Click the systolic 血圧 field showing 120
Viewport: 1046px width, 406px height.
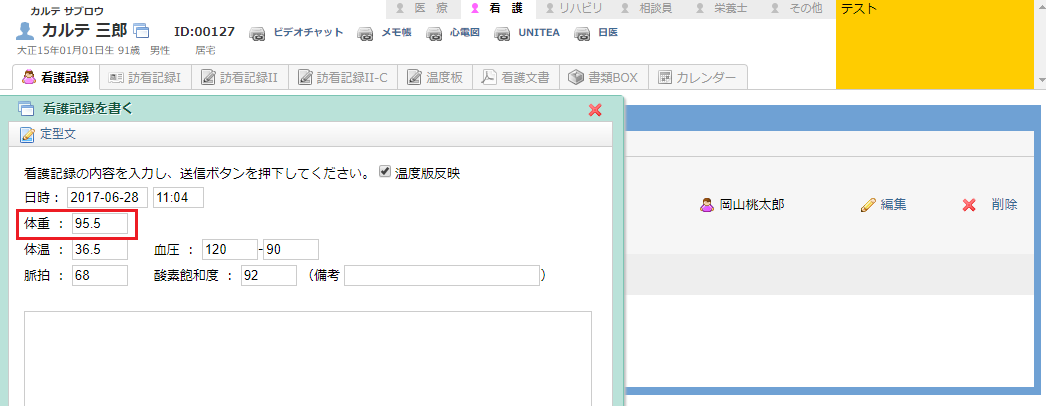coord(230,249)
